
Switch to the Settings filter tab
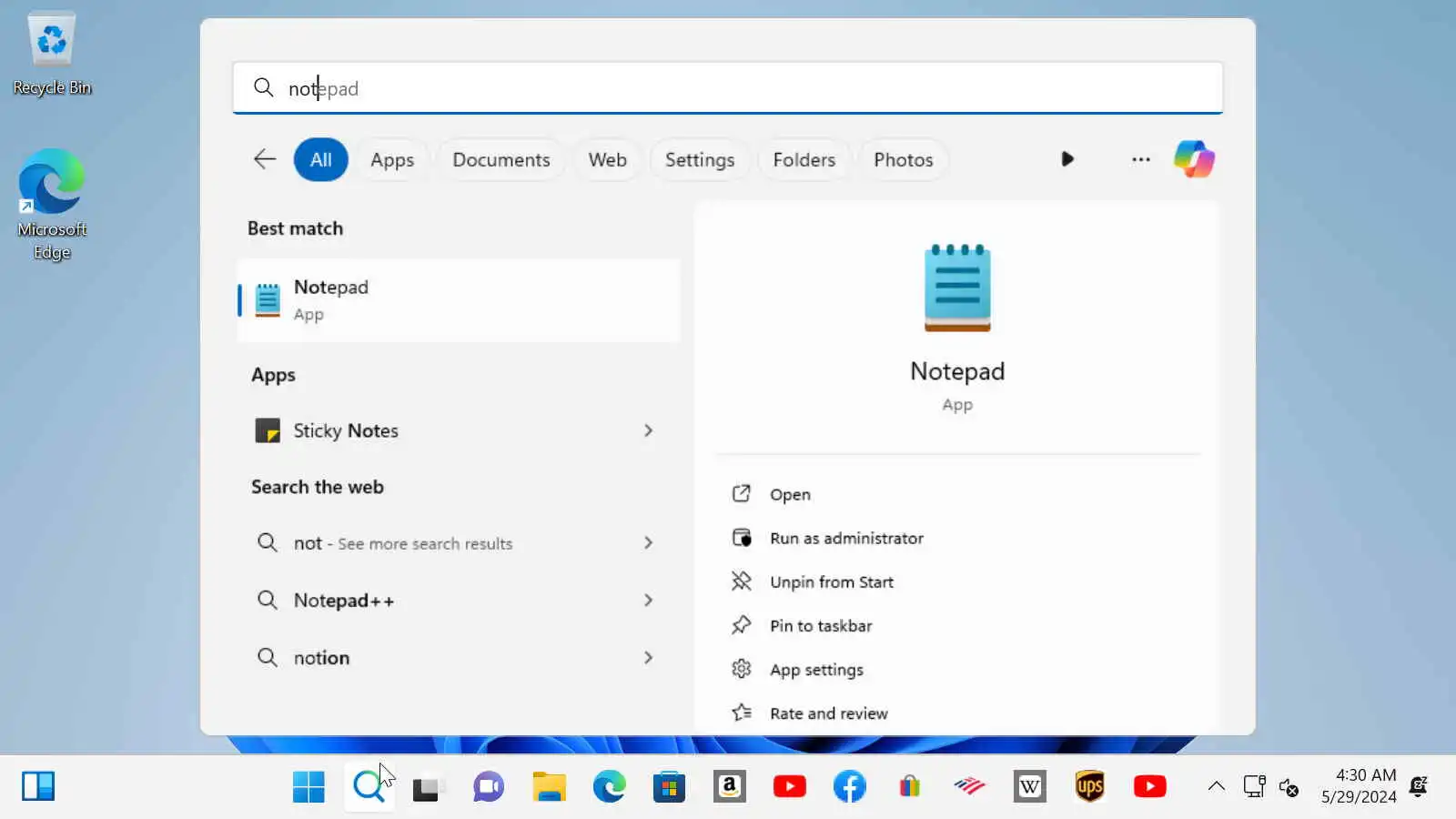pyautogui.click(x=700, y=159)
